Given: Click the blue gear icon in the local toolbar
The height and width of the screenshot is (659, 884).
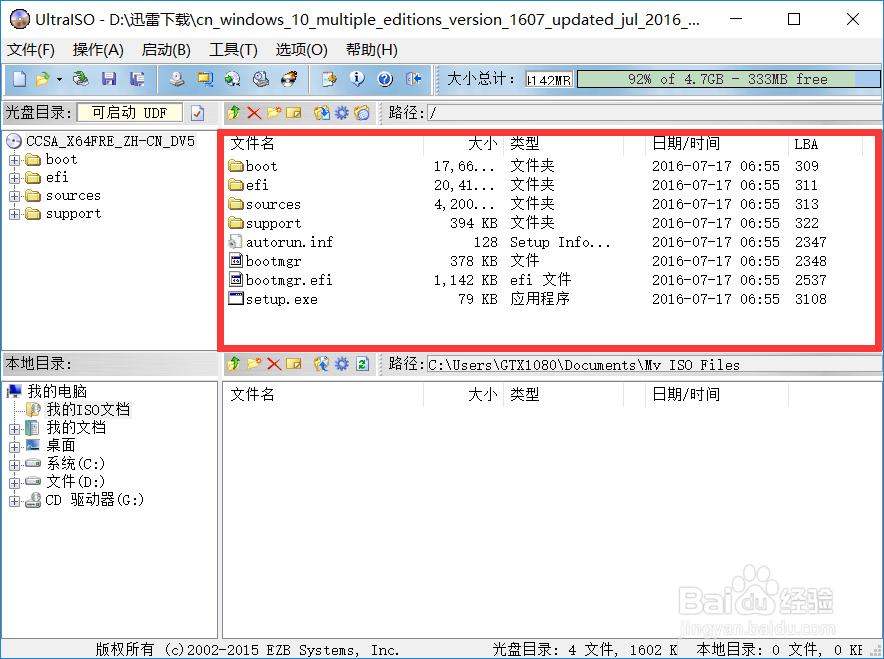Looking at the screenshot, I should pos(342,364).
